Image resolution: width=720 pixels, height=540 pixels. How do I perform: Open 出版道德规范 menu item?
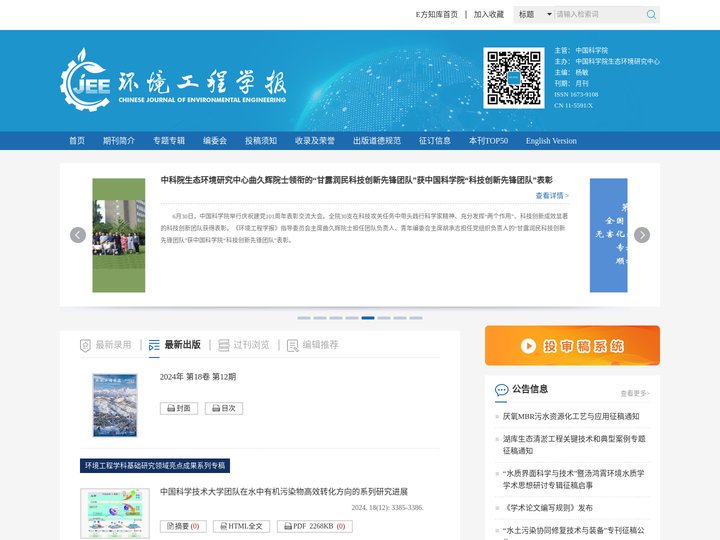(377, 141)
